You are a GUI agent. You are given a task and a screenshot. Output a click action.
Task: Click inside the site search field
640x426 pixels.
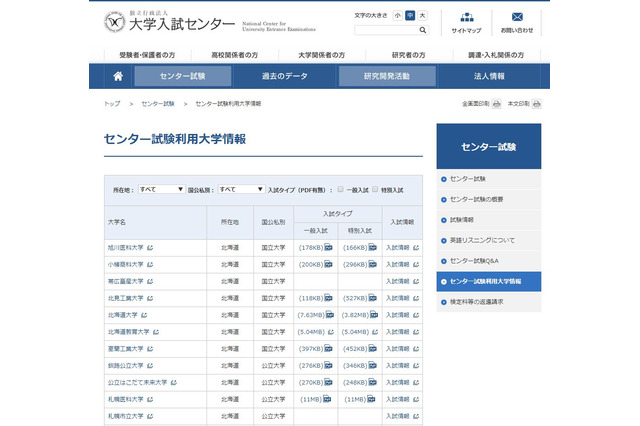tap(386, 30)
